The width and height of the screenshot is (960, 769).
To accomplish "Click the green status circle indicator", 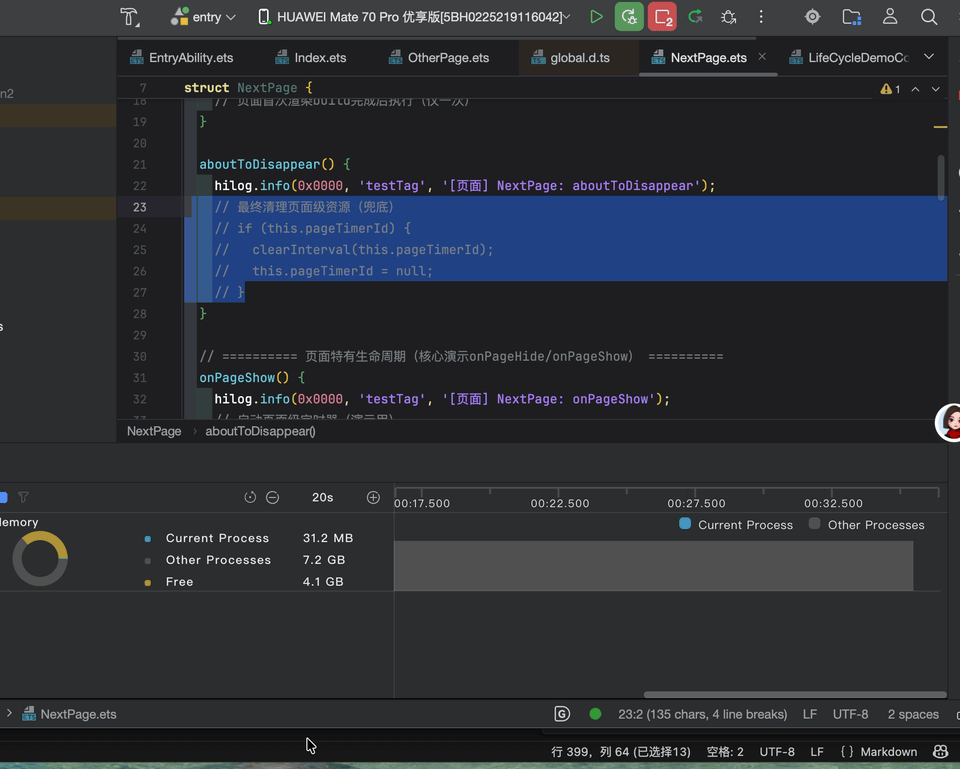I will (x=595, y=714).
